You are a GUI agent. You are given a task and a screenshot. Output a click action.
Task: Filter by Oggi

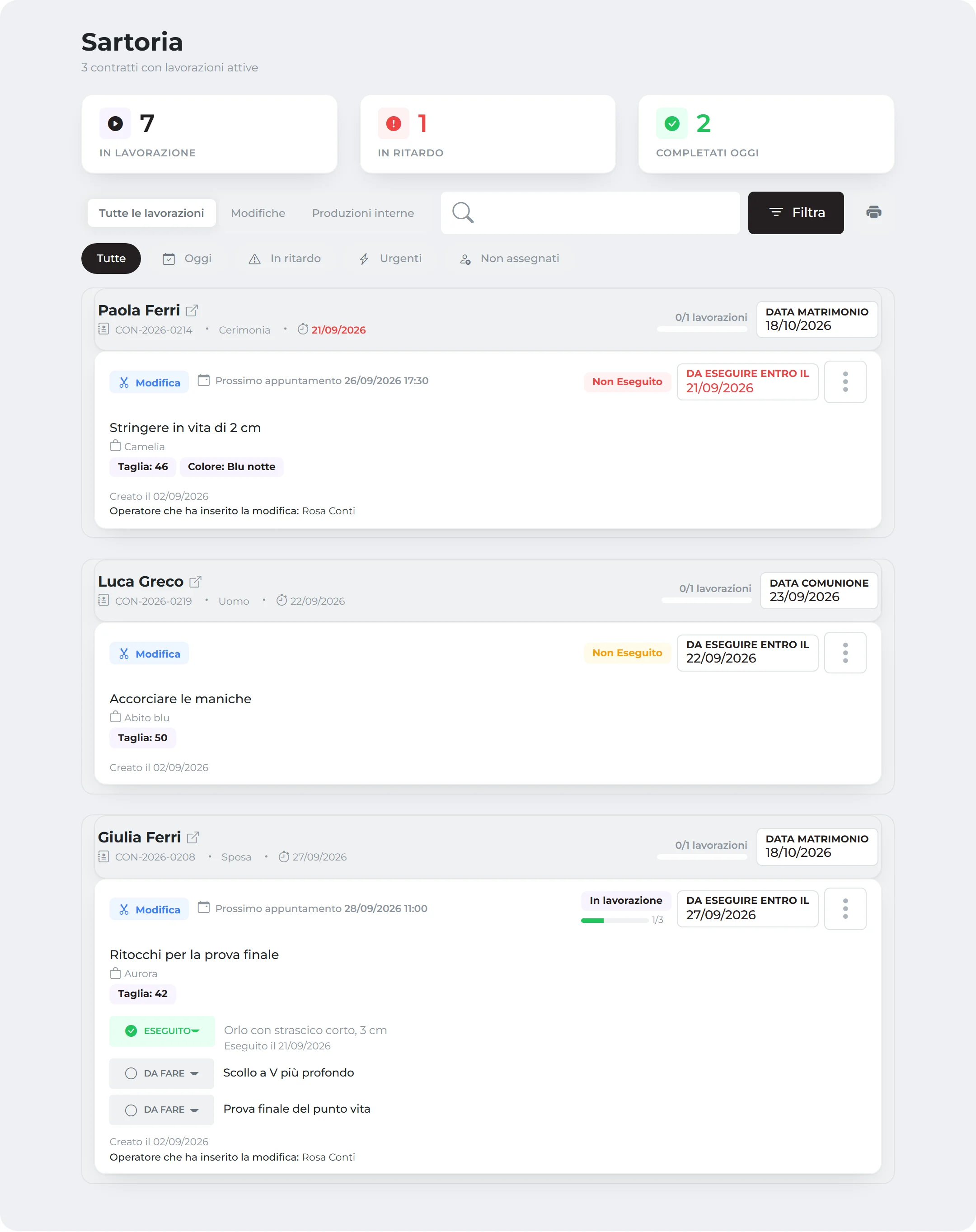187,258
